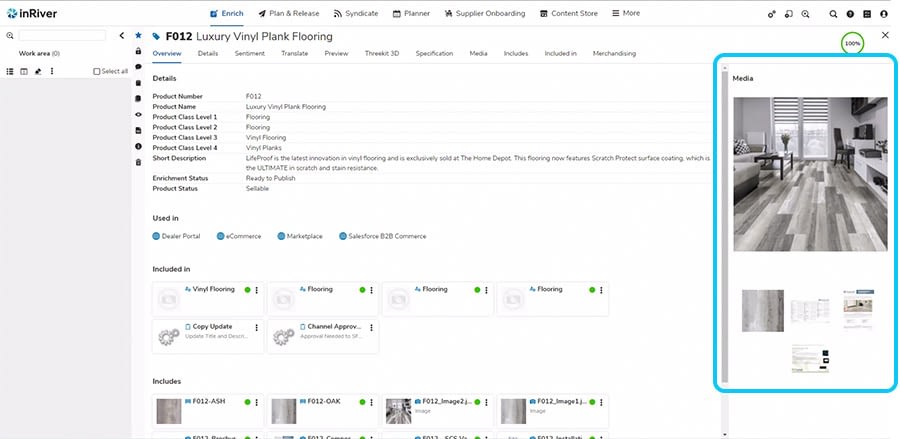The width and height of the screenshot is (900, 439).
Task: Open the help question icon in top bar
Action: tap(850, 14)
